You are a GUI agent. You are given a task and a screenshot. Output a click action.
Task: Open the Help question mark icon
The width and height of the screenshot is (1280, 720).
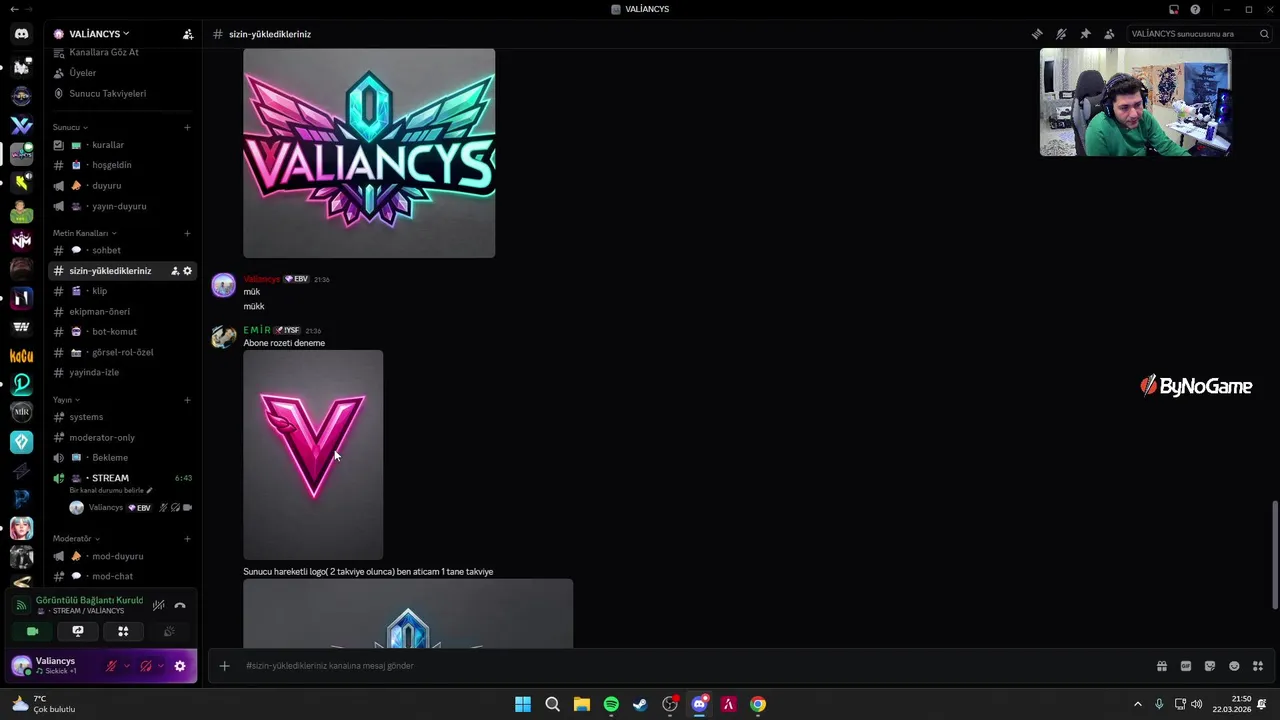click(x=1195, y=10)
